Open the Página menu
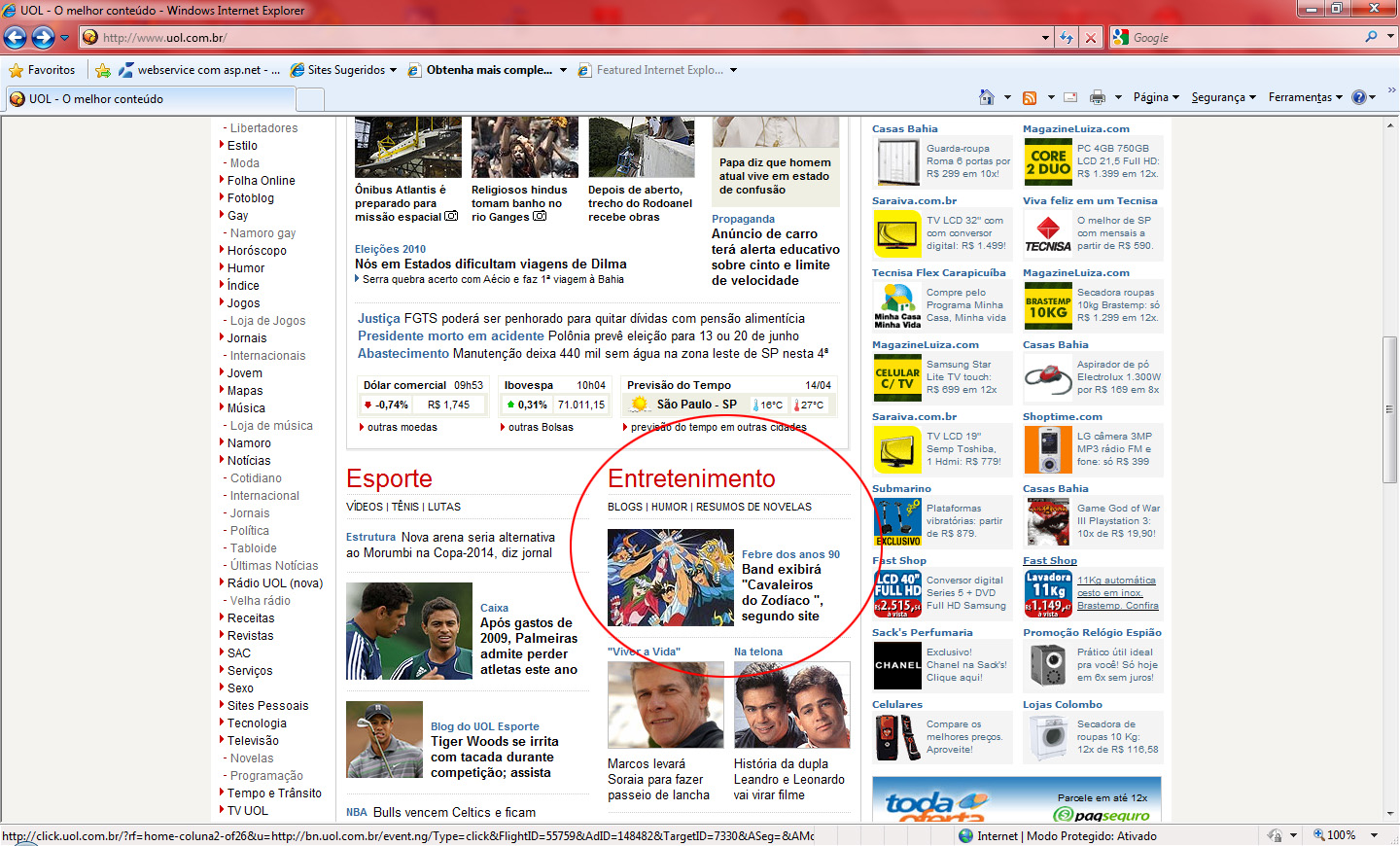Viewport: 1400px width, 846px height. point(1156,97)
